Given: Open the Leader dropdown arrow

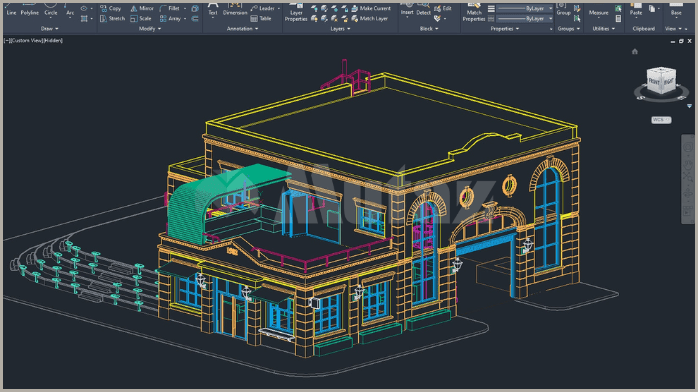Looking at the screenshot, I should click(279, 8).
